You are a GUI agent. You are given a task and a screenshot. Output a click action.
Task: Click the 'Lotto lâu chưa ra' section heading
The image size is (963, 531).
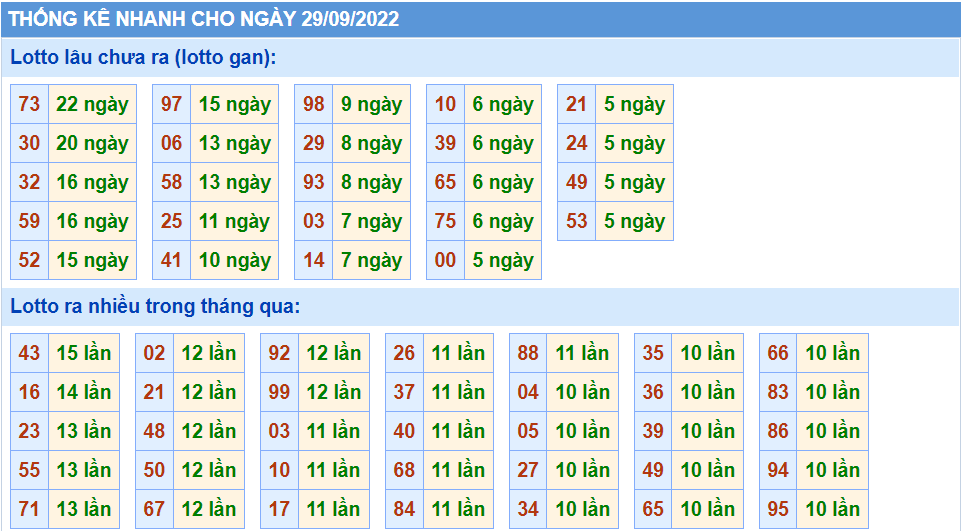pos(143,58)
